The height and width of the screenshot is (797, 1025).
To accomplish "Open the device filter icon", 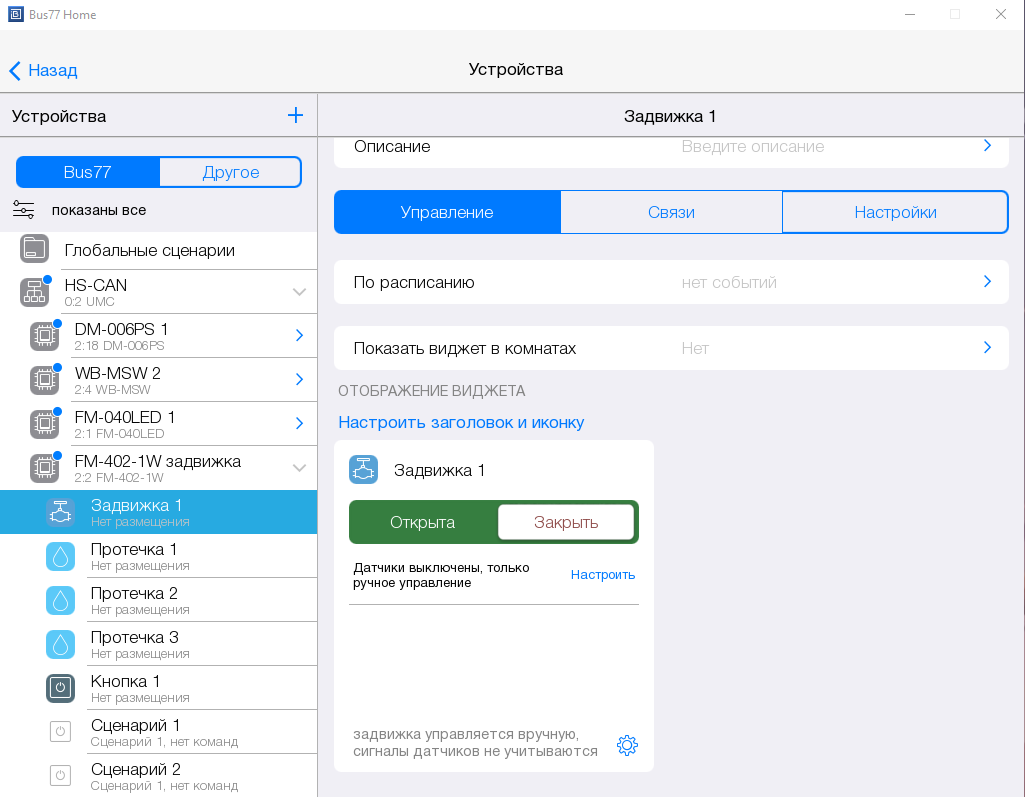I will click(24, 210).
